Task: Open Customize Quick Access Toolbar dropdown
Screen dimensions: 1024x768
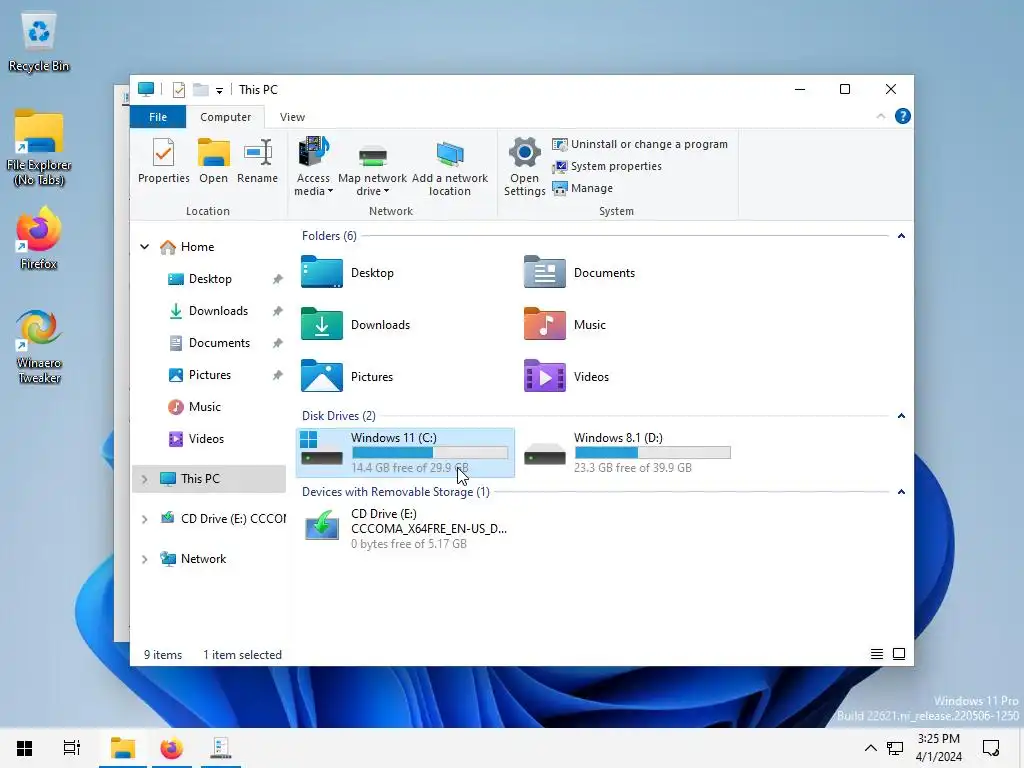Action: (x=219, y=90)
